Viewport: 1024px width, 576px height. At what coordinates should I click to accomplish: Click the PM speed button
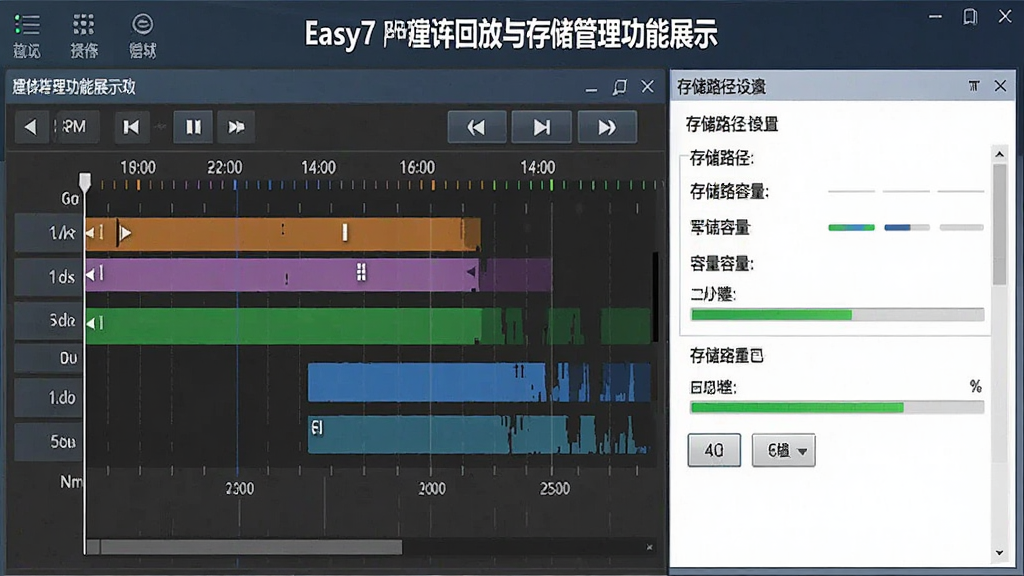76,127
